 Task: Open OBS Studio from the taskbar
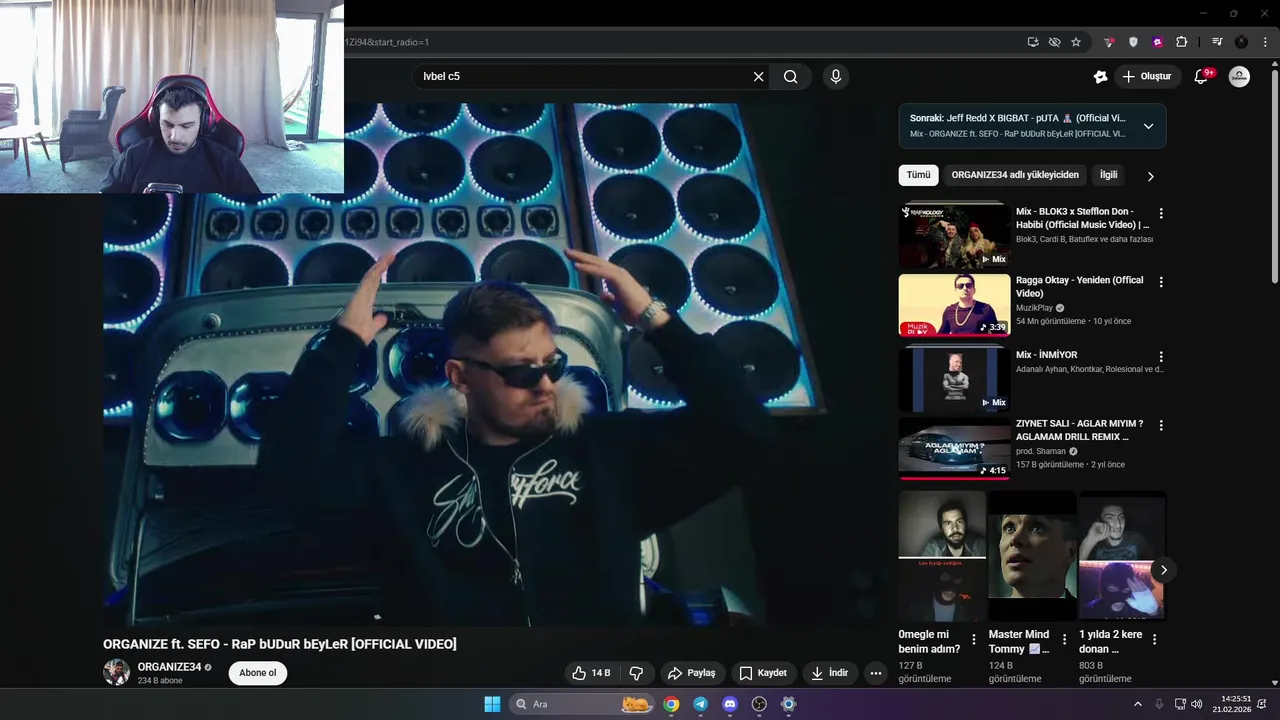[x=759, y=704]
